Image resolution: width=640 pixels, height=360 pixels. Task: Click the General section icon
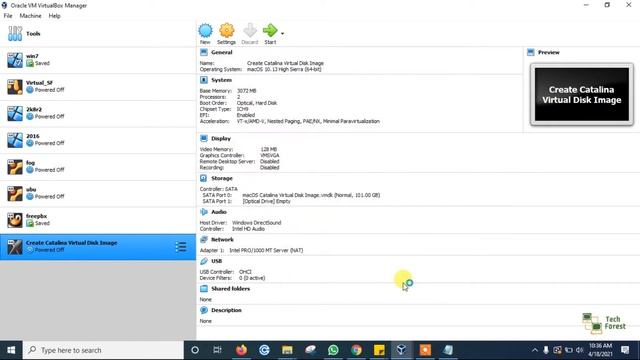coord(204,52)
